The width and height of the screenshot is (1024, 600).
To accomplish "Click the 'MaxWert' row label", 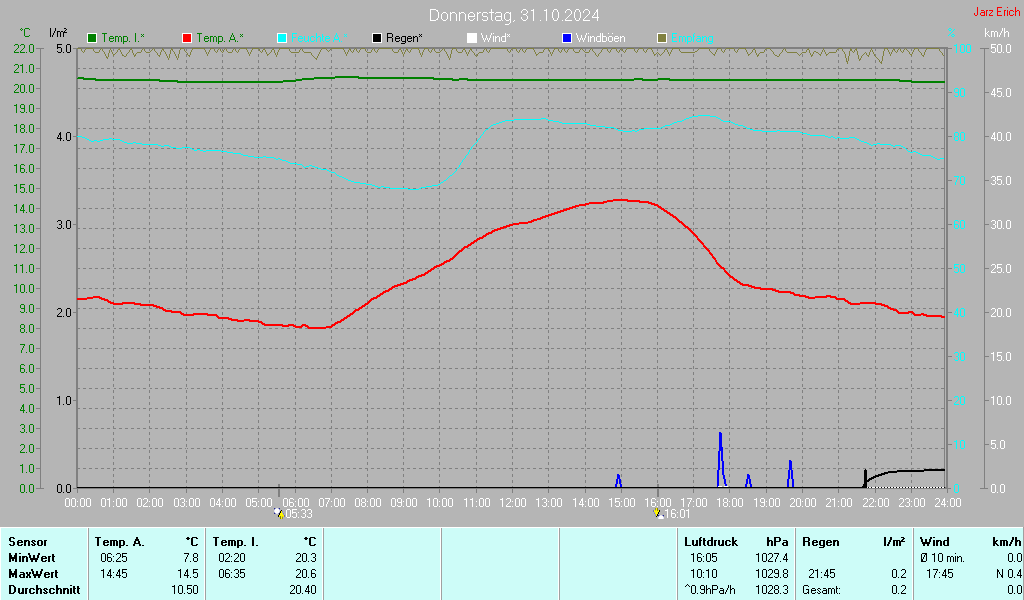I will 33,574.
